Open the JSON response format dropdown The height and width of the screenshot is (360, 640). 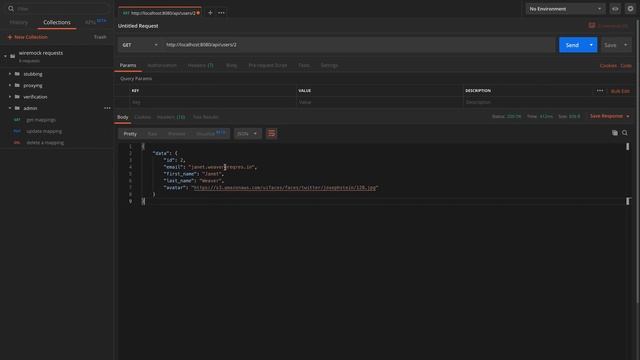coord(247,133)
